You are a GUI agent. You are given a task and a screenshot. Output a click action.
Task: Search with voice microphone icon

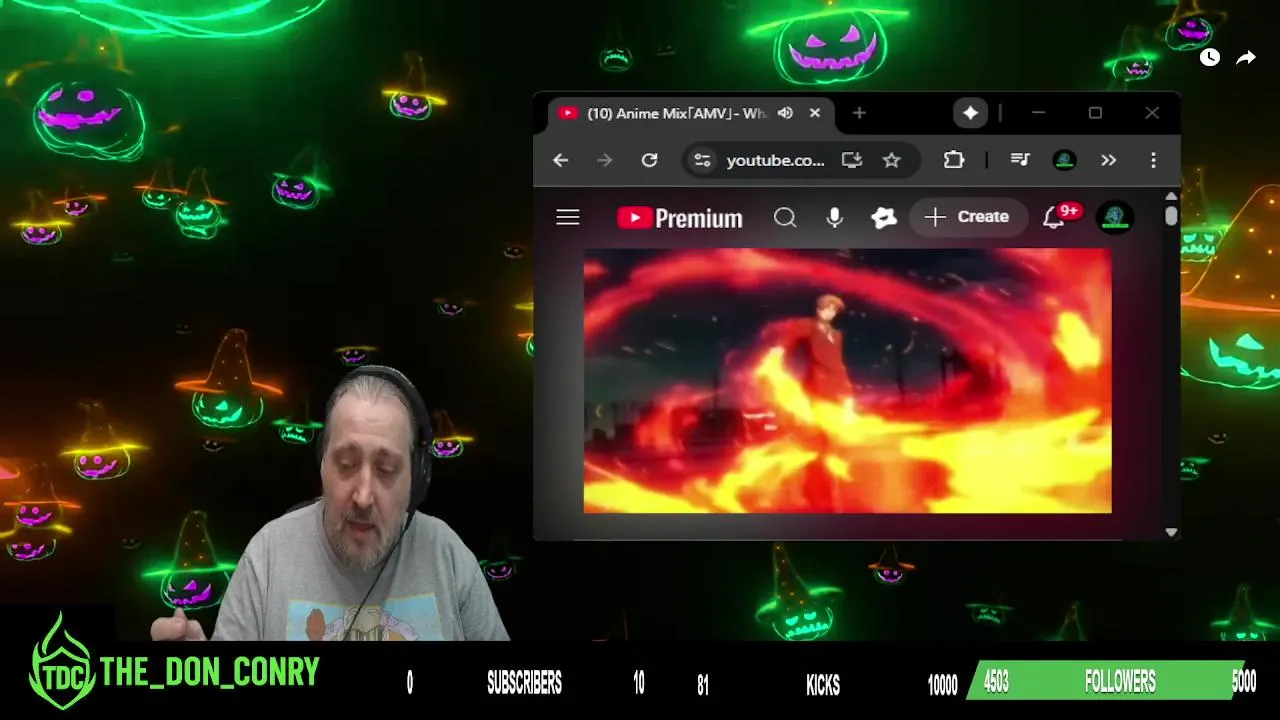pos(835,217)
